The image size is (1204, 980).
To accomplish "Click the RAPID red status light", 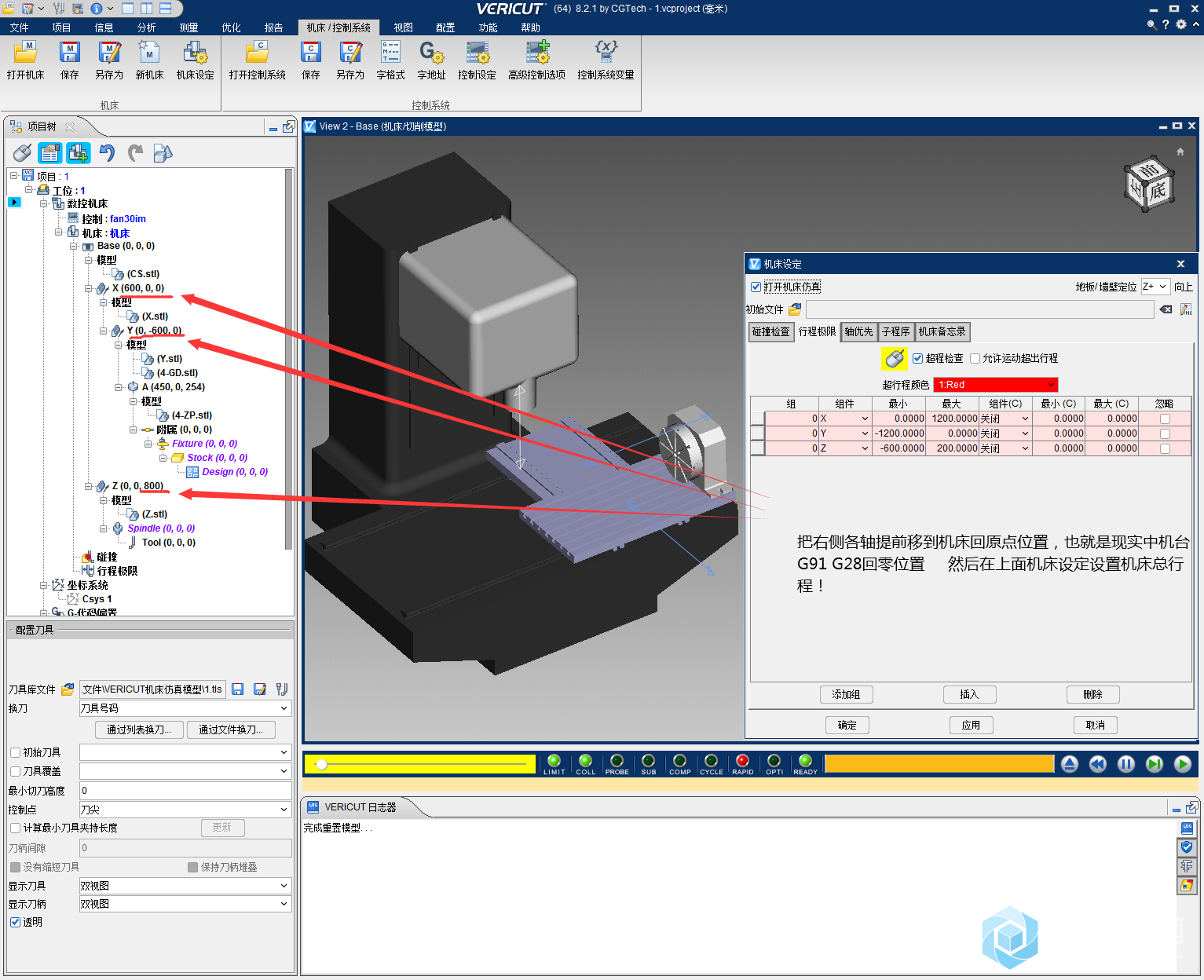I will [742, 764].
